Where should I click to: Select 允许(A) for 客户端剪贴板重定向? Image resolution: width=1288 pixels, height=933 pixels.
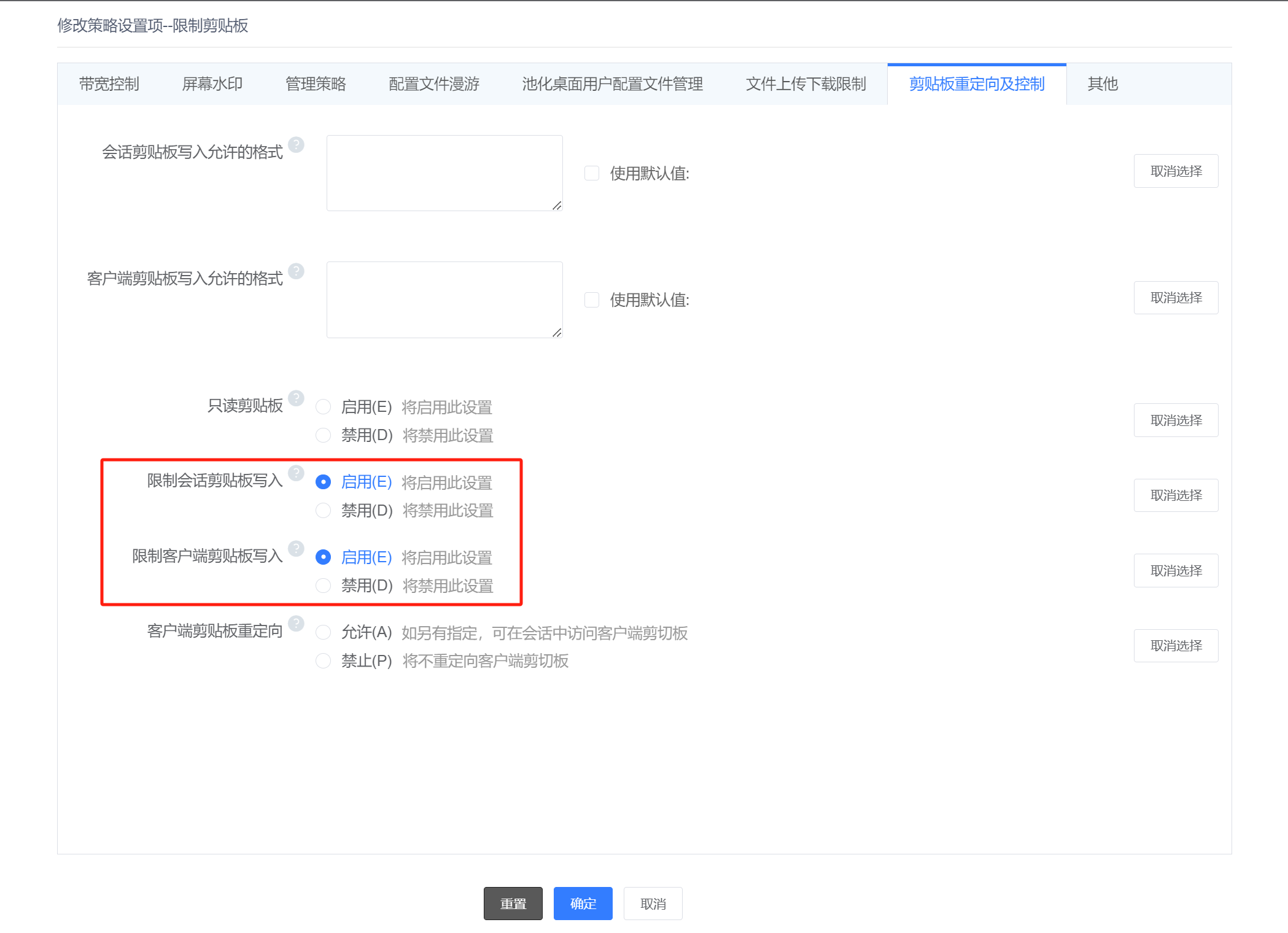pyautogui.click(x=323, y=632)
